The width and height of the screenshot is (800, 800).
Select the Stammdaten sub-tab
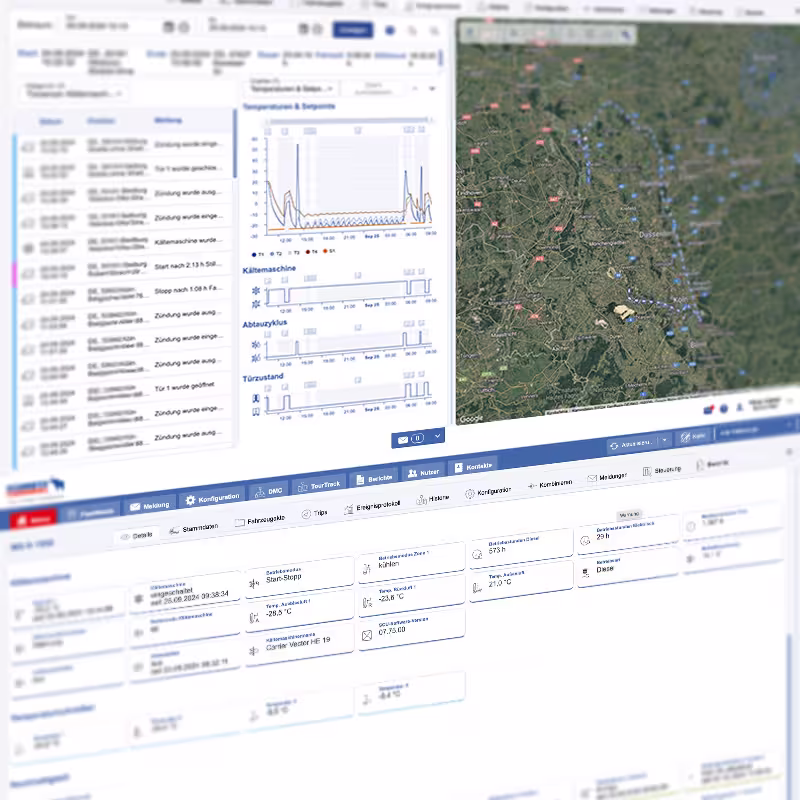point(194,529)
